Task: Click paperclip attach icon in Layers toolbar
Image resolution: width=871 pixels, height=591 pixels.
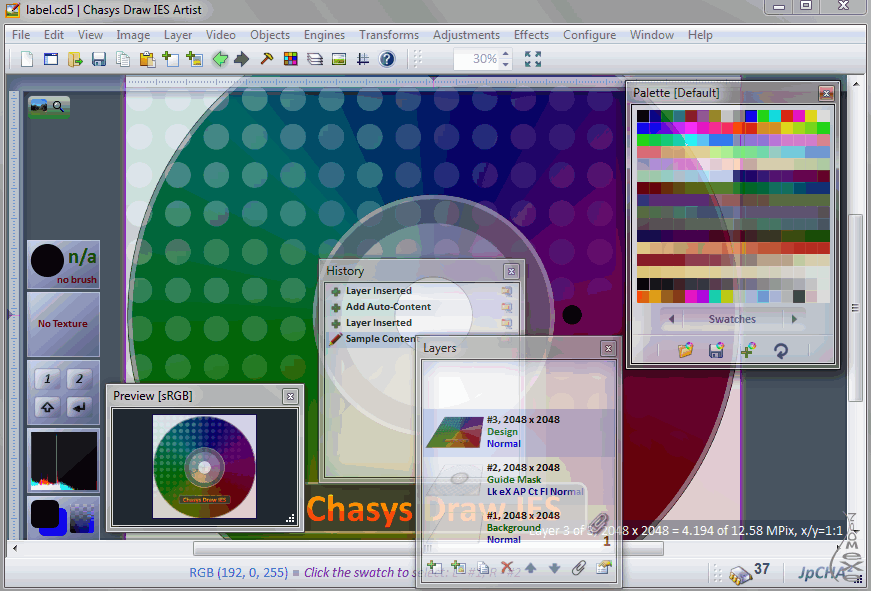Action: click(579, 568)
